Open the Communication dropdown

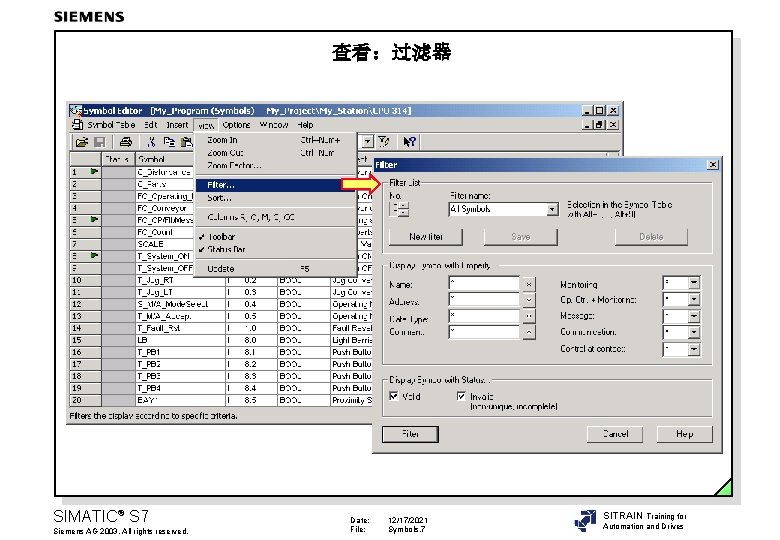pyautogui.click(x=694, y=332)
